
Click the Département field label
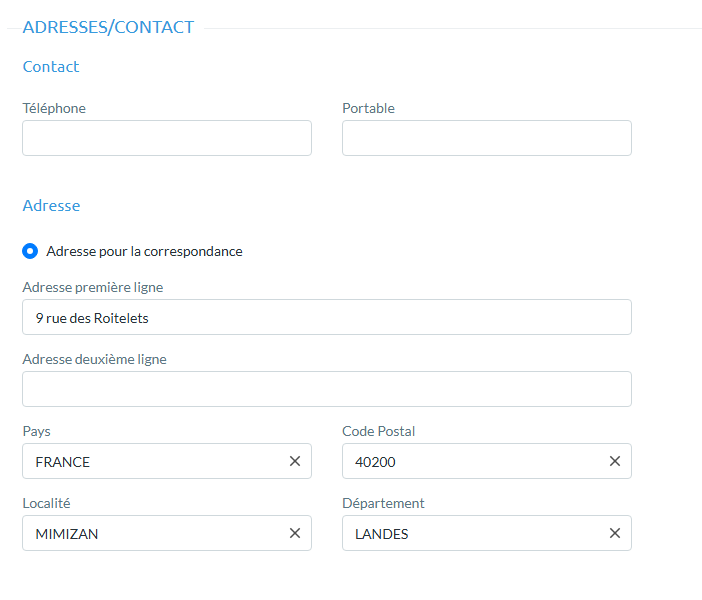pyautogui.click(x=383, y=503)
